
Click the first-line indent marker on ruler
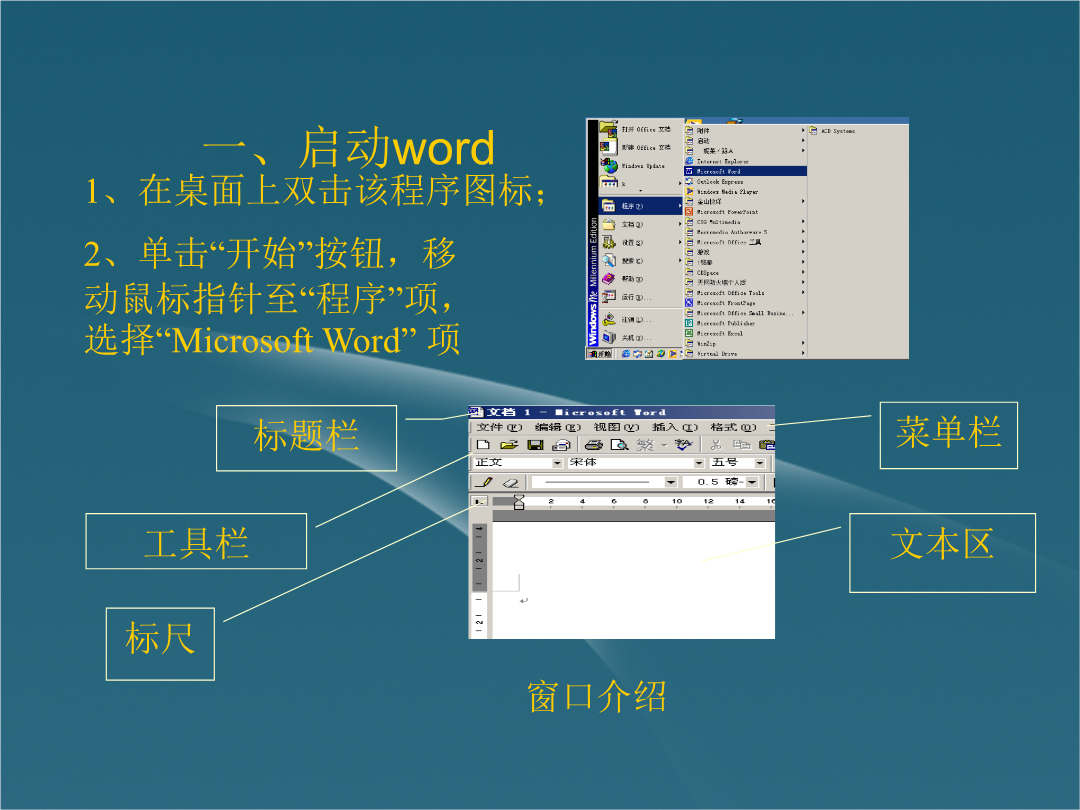click(519, 498)
